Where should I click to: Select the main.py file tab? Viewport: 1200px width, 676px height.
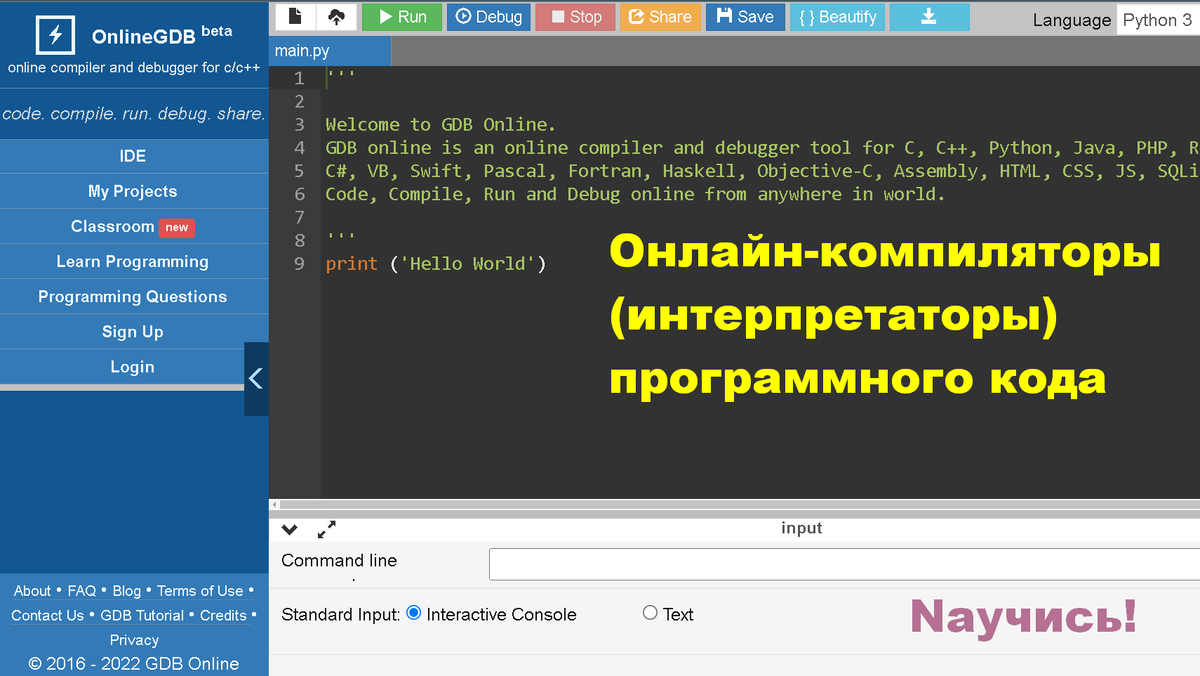[330, 51]
